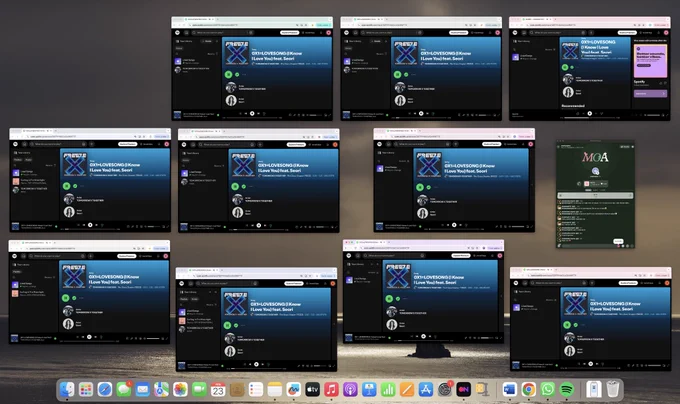Screen dimensions: 680x404
Task: Click Spotify home logo in purple-ad window
Action: [x=515, y=33]
